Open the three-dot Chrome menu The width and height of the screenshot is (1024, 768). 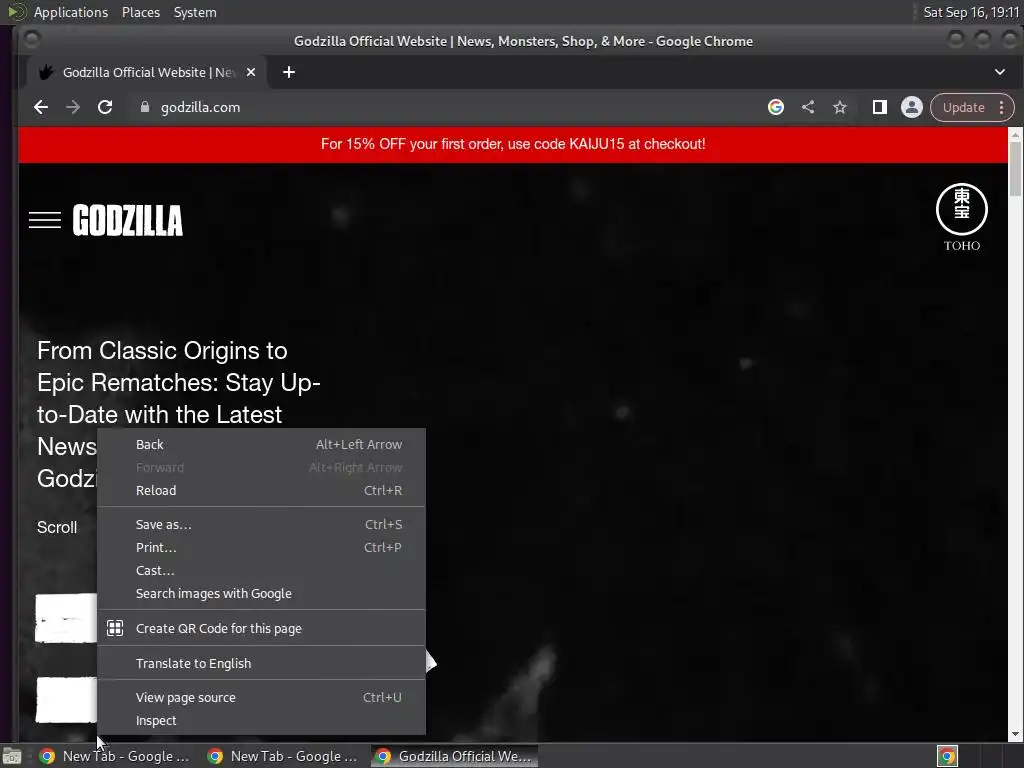[x=1002, y=107]
